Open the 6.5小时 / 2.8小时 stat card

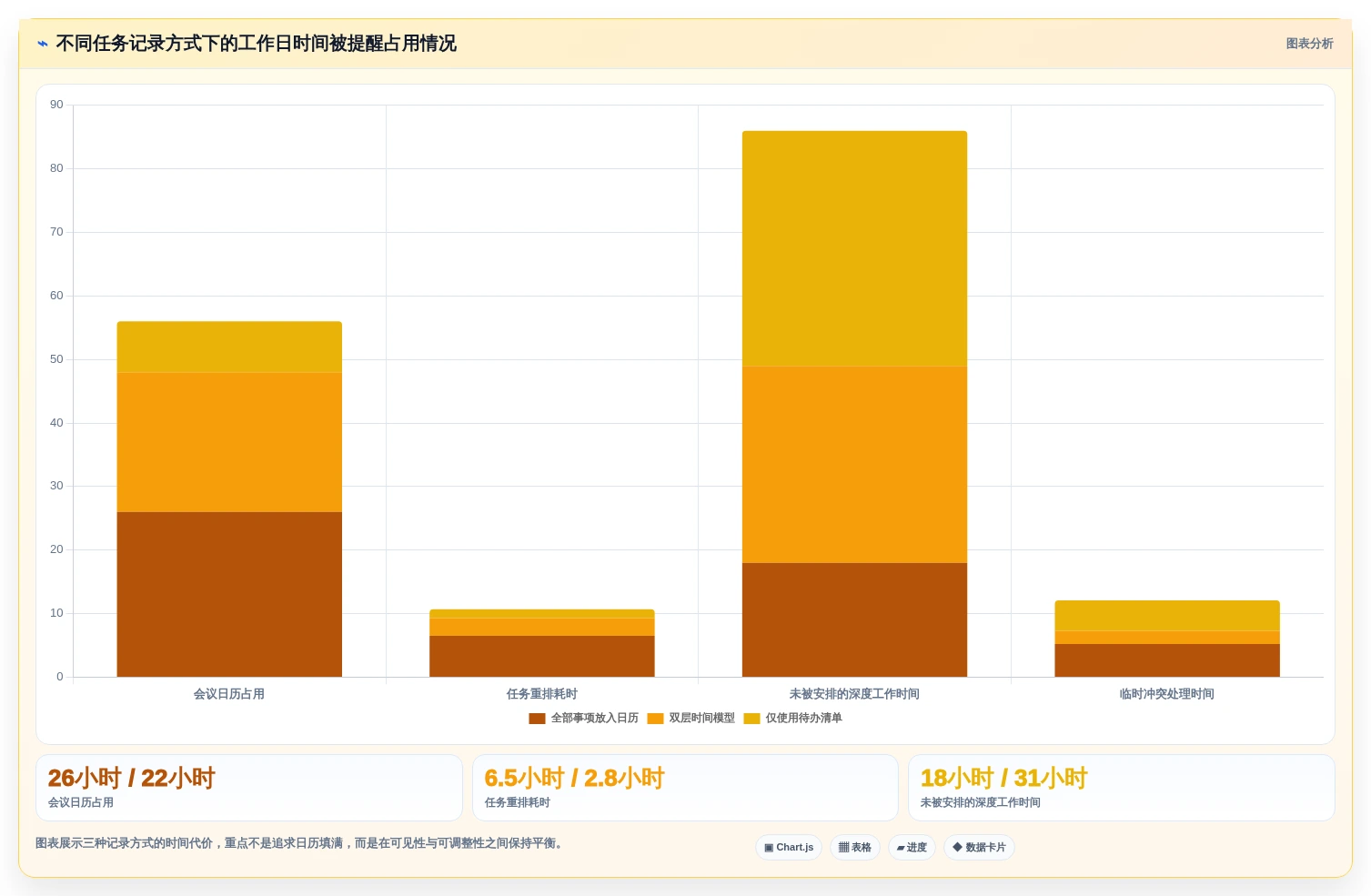[685, 788]
